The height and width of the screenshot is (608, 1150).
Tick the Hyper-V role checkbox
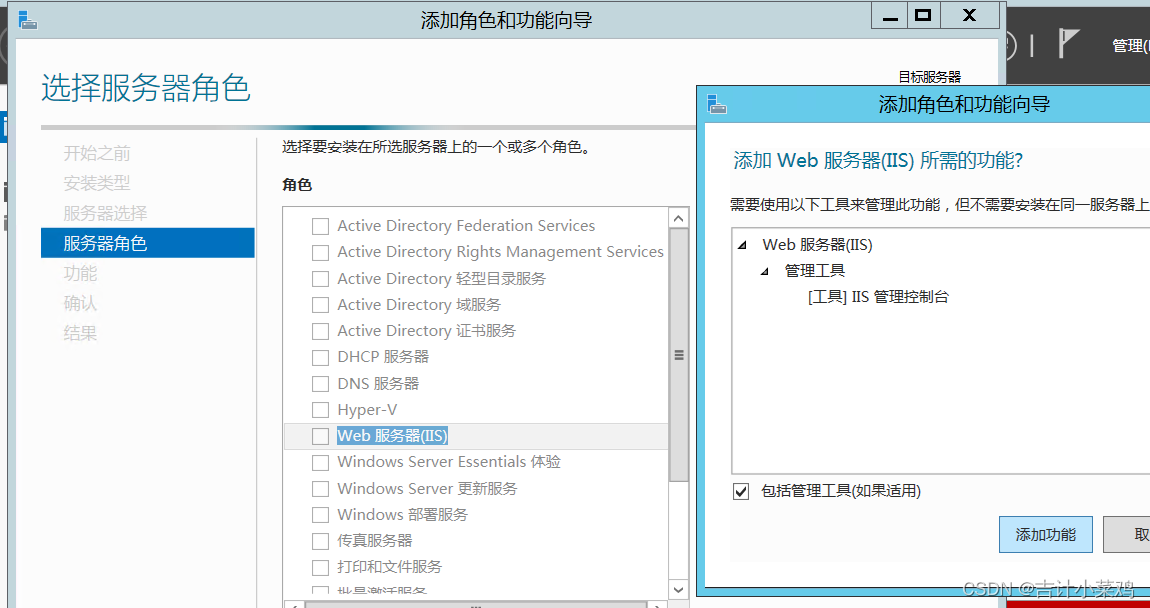321,410
